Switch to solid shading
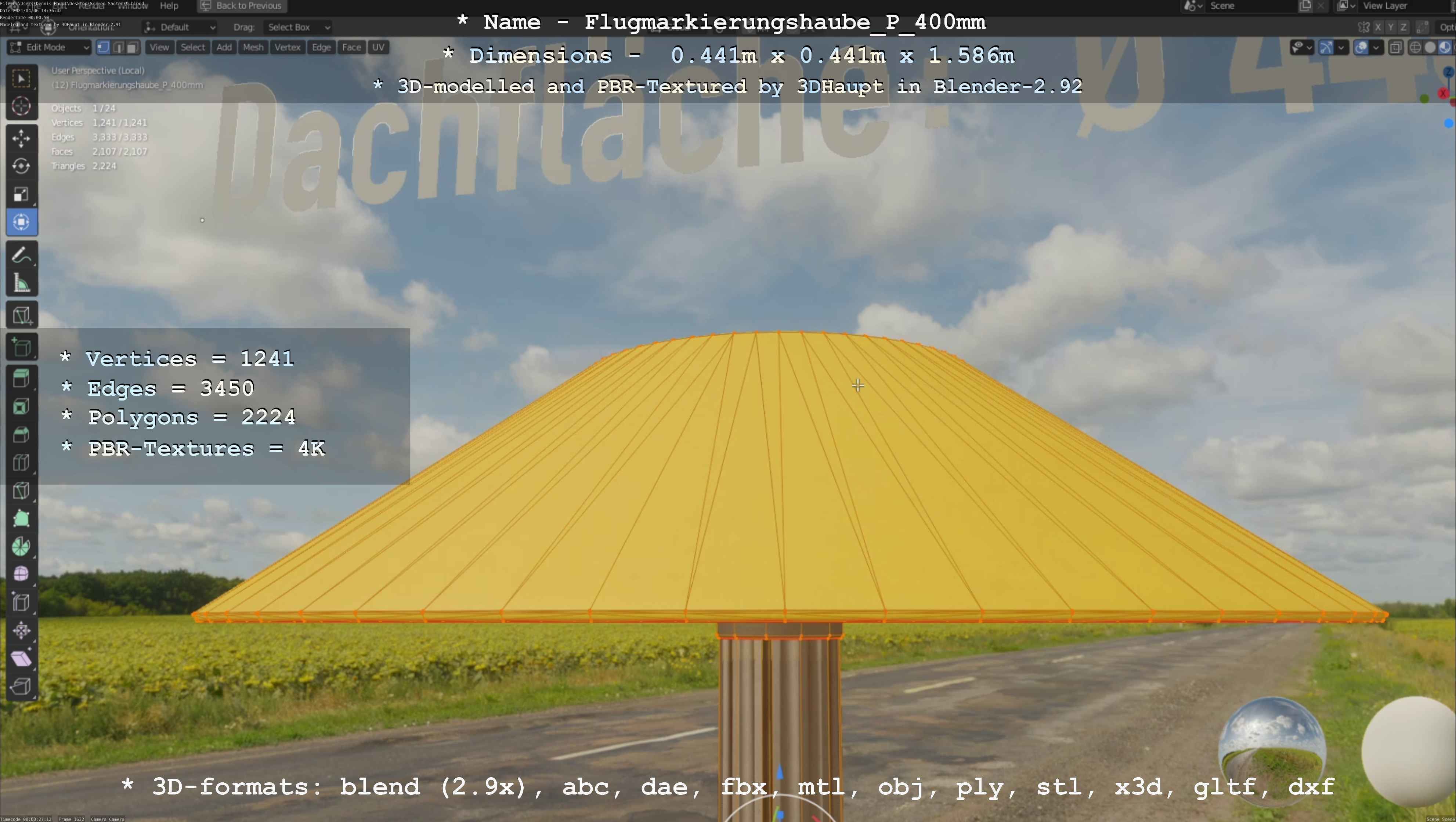 point(1430,47)
